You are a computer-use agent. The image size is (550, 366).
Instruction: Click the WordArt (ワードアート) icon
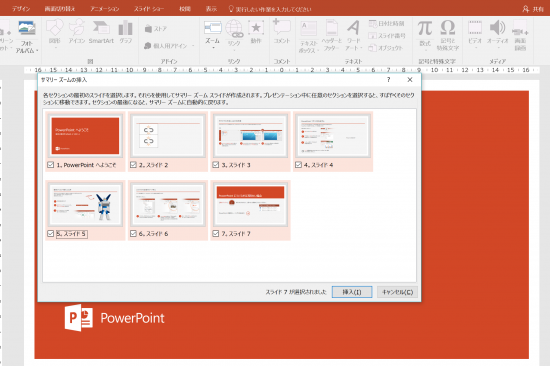(x=353, y=28)
